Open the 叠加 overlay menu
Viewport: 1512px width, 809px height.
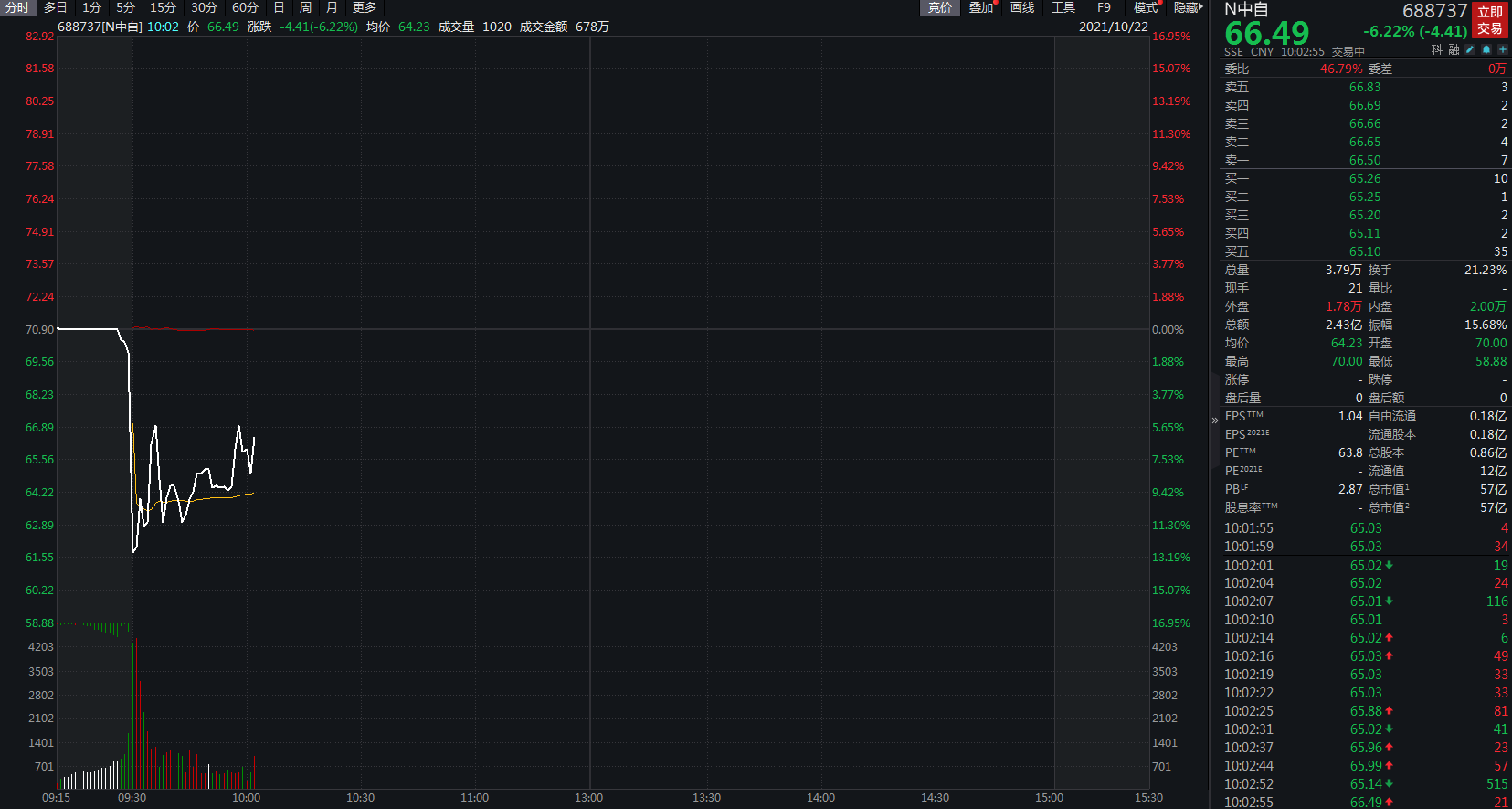tap(982, 7)
